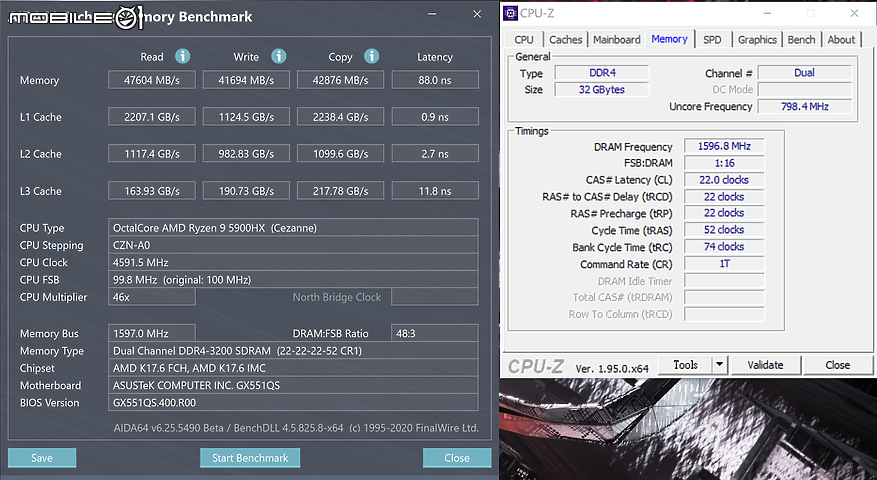Close AIDA64 window using title bar X
Viewport: 877px width, 480px height.
click(477, 14)
